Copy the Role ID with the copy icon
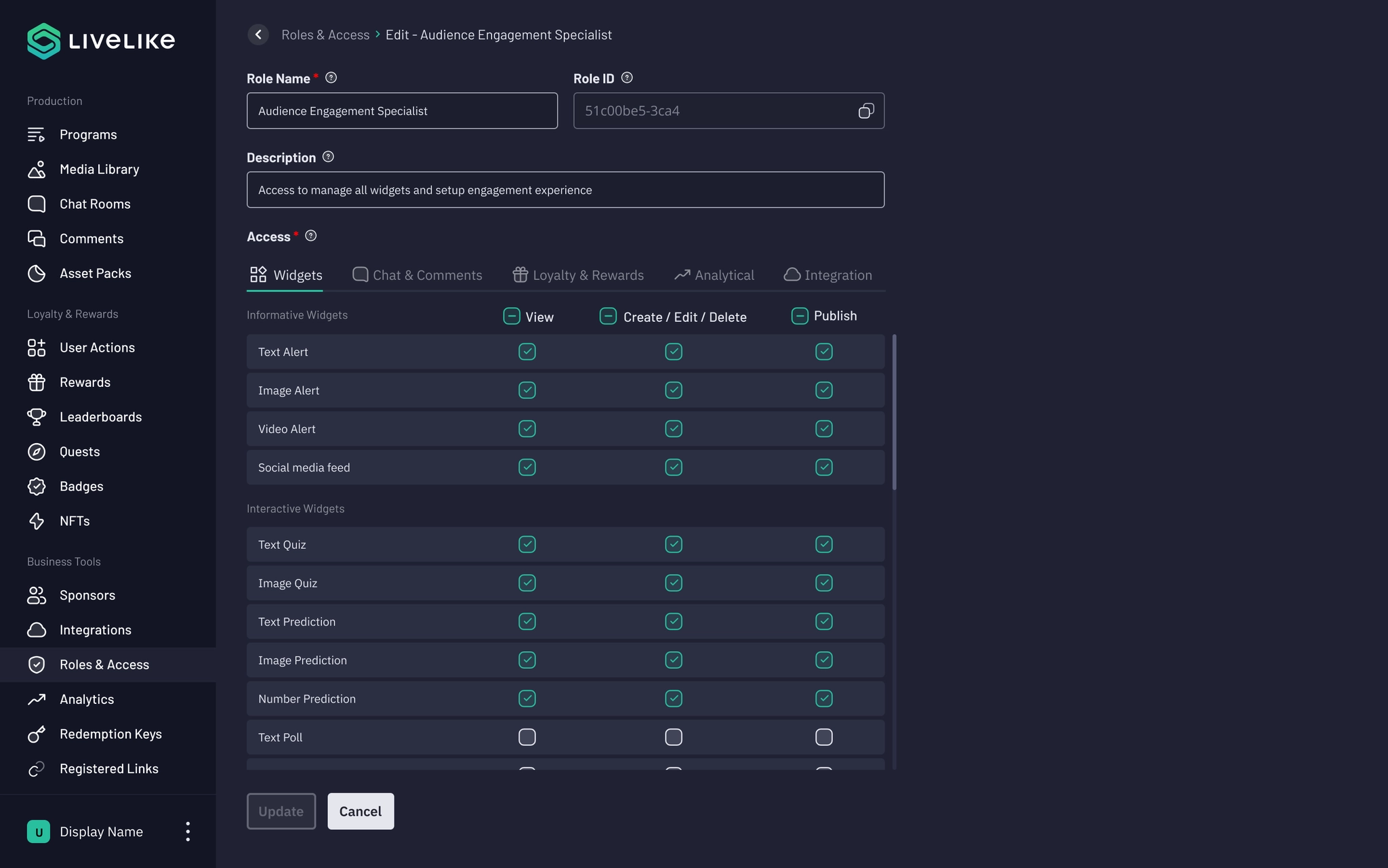The width and height of the screenshot is (1388, 868). coord(866,111)
